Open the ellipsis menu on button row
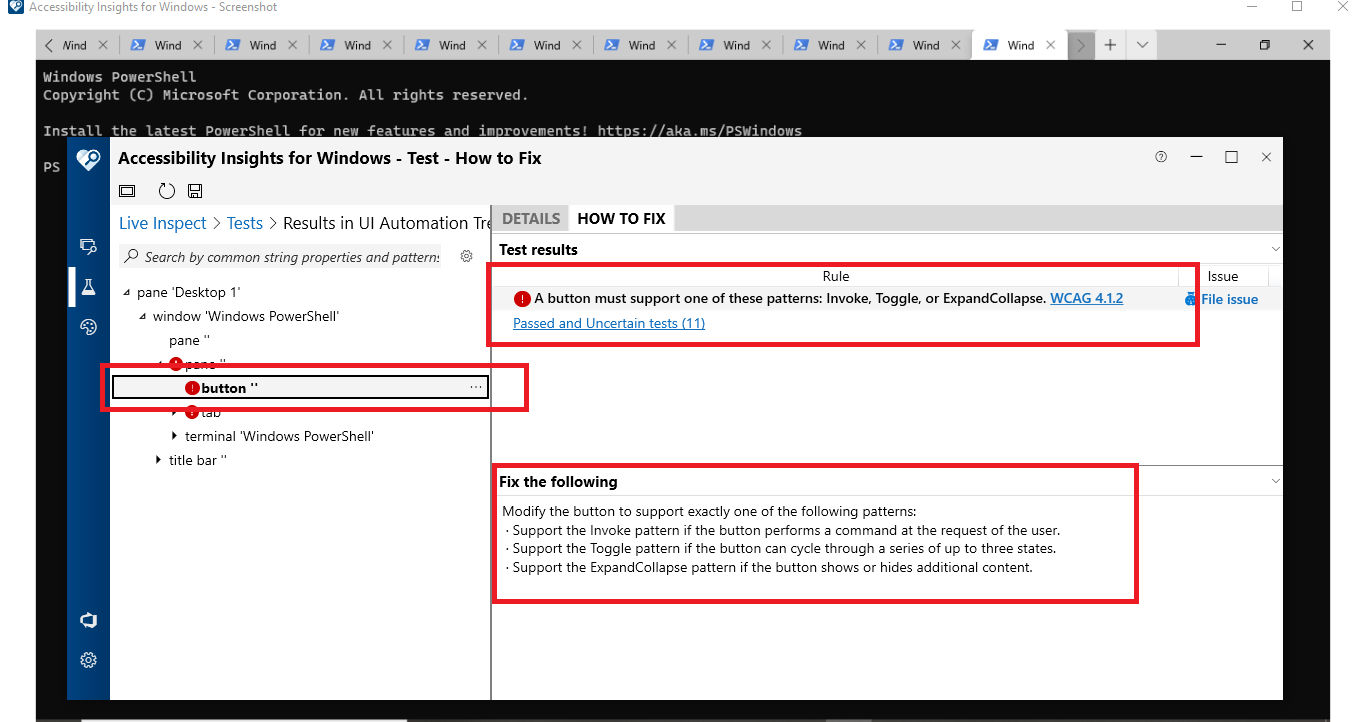This screenshot has height=722, width=1362. [x=476, y=387]
